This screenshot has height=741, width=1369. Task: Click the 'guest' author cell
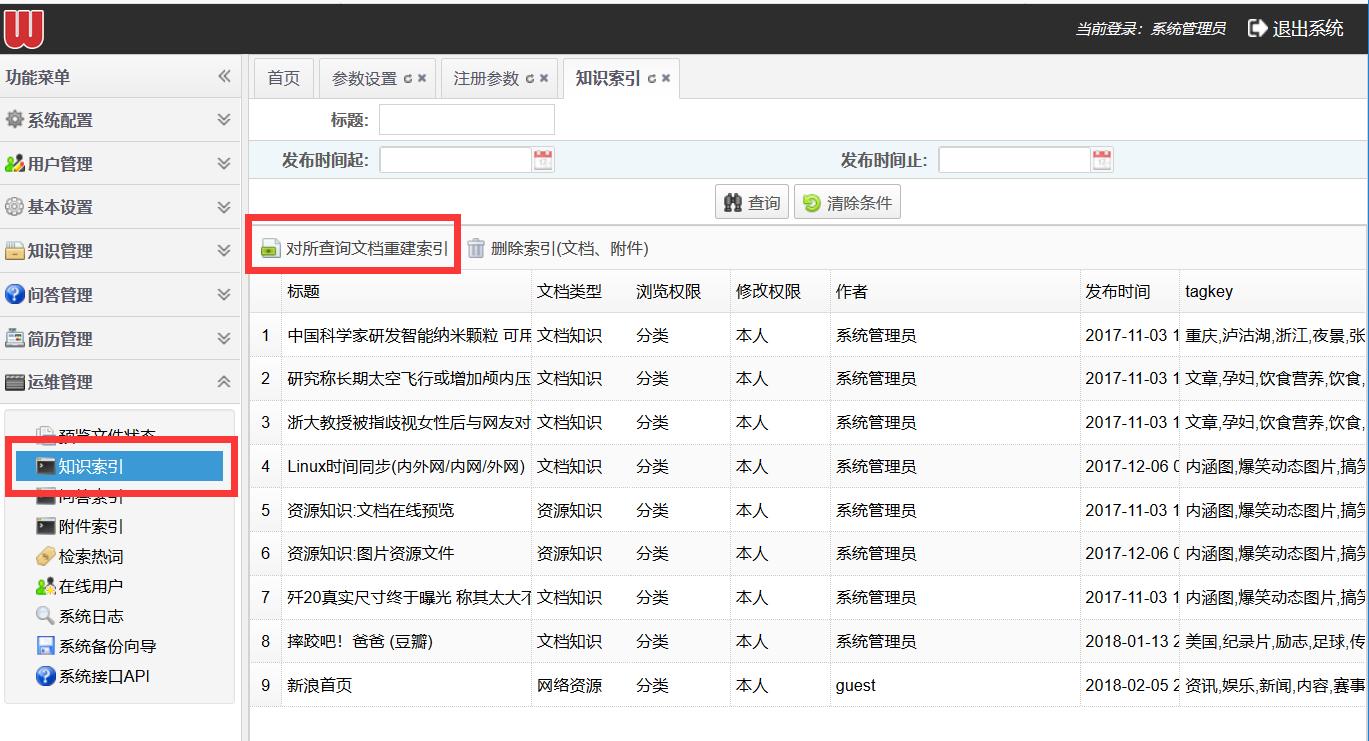point(955,685)
